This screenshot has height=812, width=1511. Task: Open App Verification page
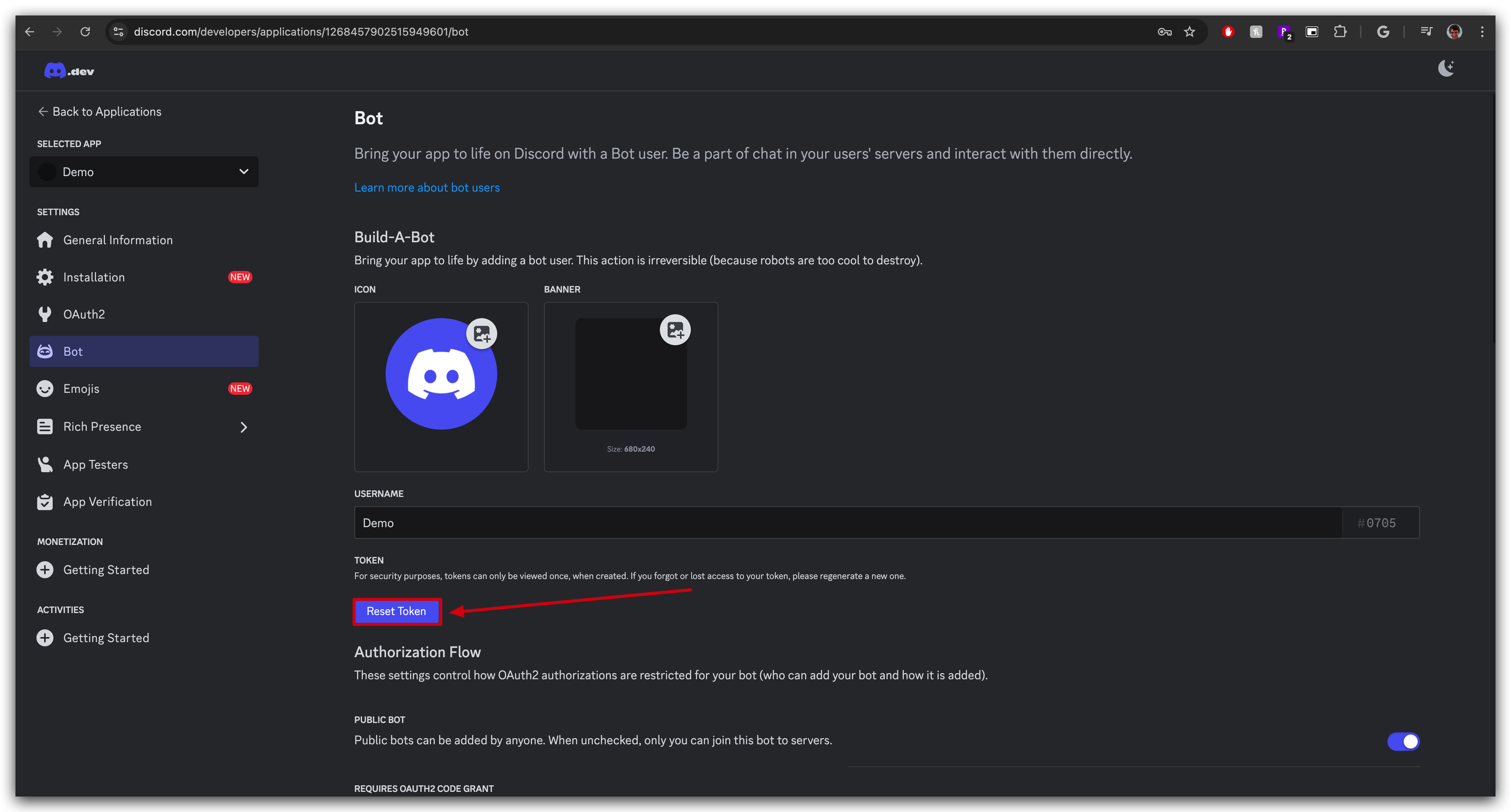coord(144,502)
